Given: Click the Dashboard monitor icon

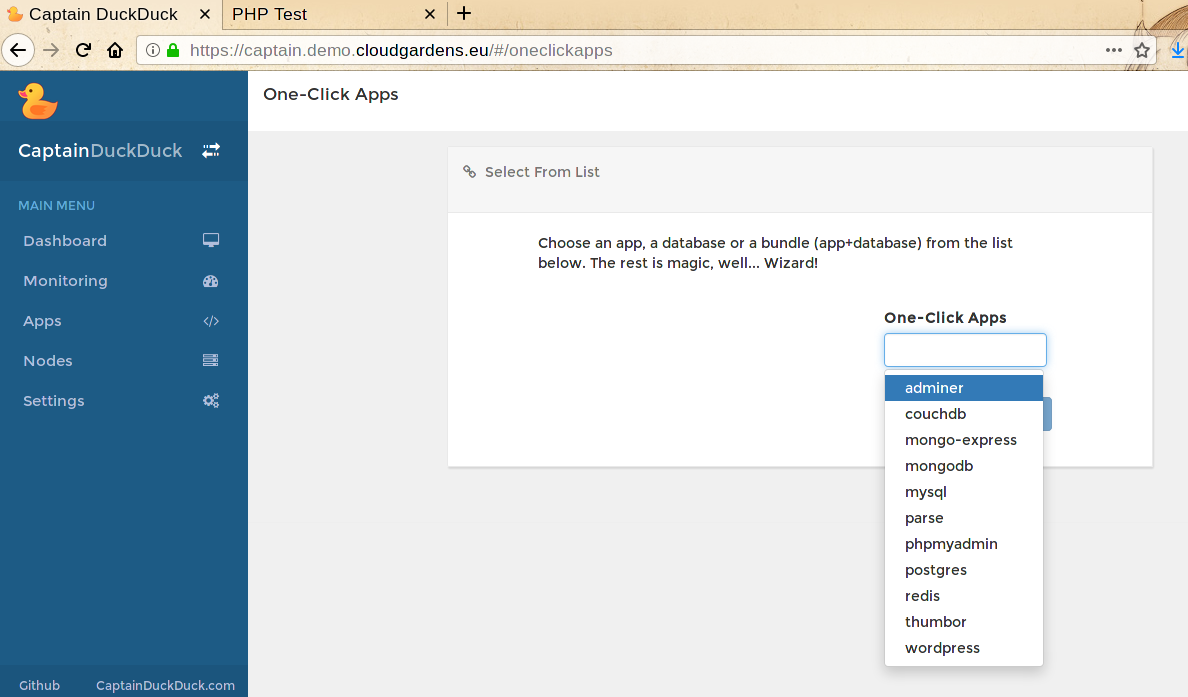Looking at the screenshot, I should (211, 240).
